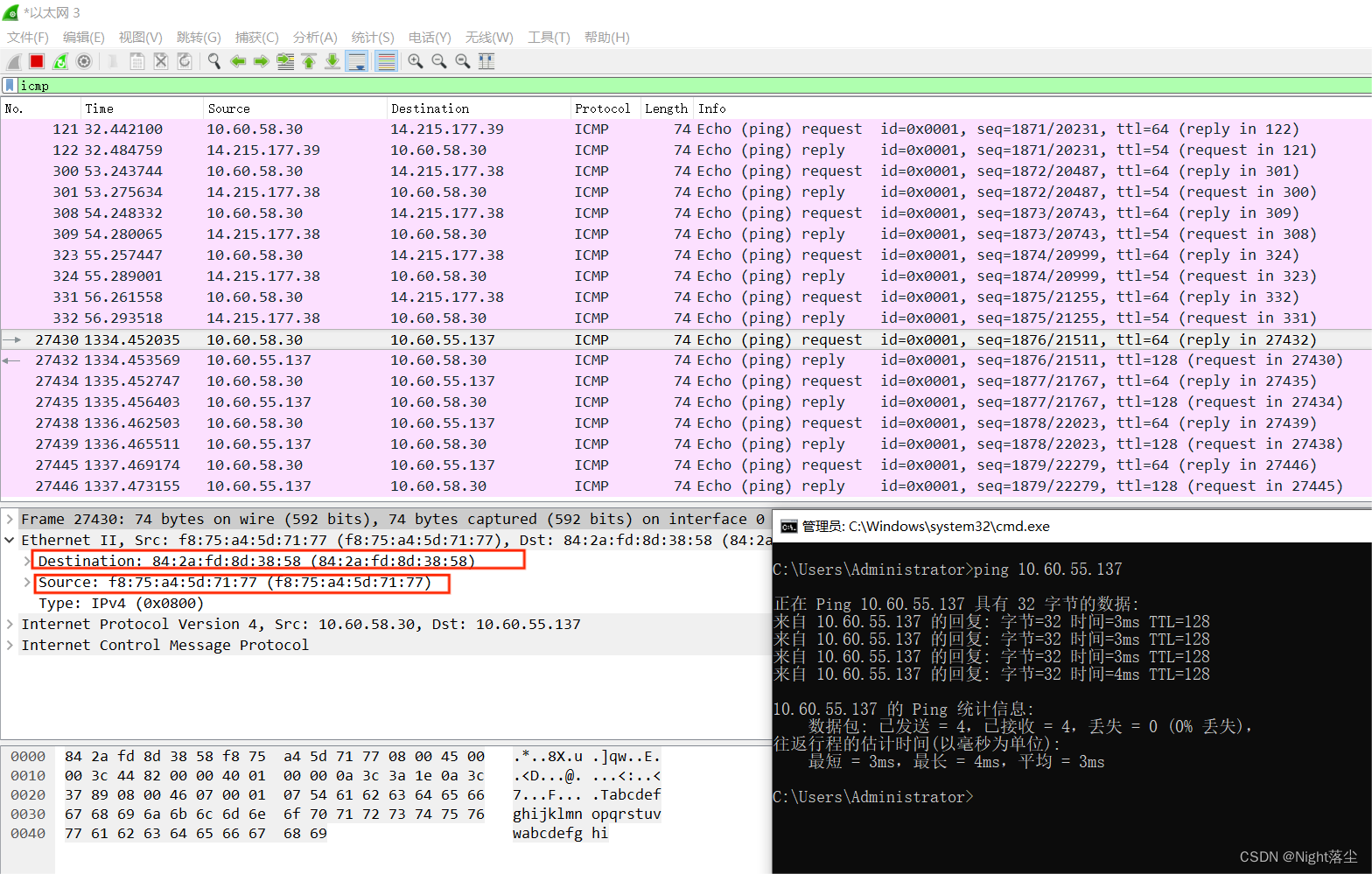This screenshot has height=874, width=1372.
Task: Select packet 27435 reply row
Action: [x=686, y=402]
